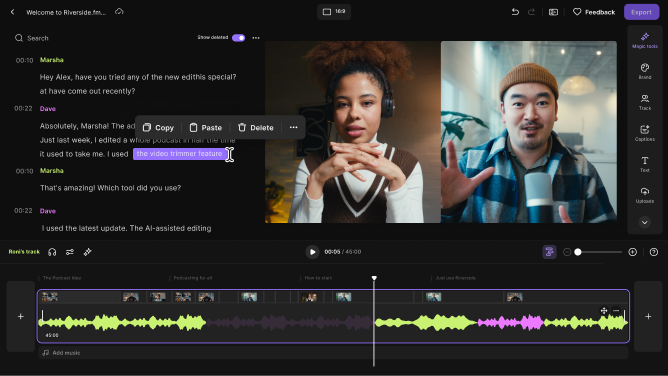Open the Brand panel
Viewport: 668px width, 376px height.
click(645, 71)
